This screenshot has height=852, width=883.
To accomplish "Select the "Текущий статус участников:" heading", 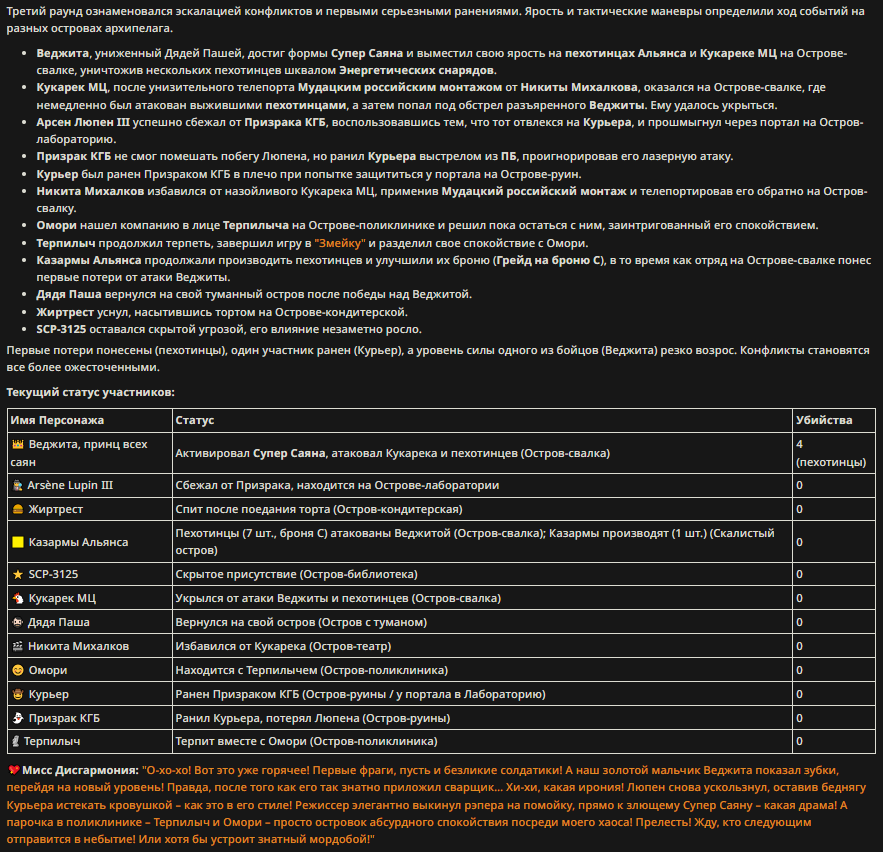I will tap(90, 392).
